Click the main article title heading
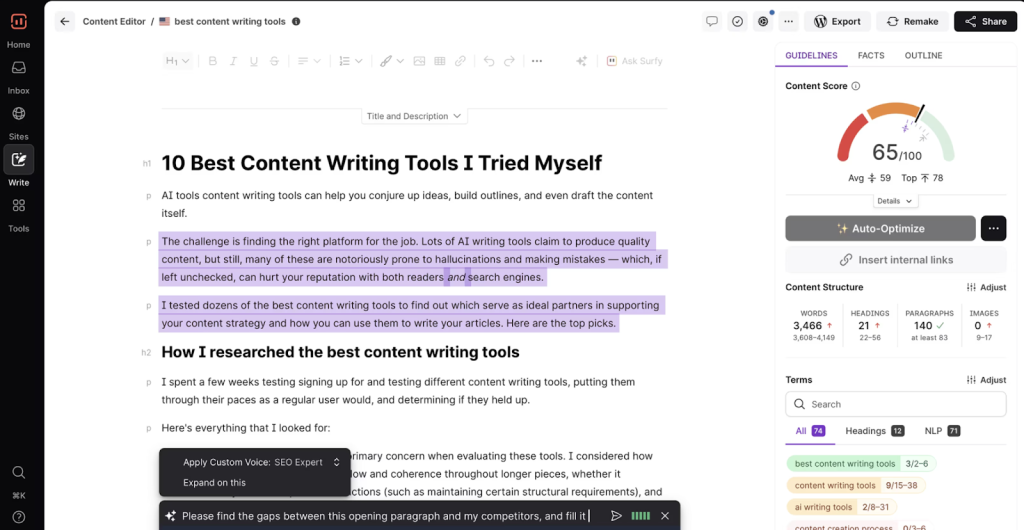 click(x=381, y=163)
